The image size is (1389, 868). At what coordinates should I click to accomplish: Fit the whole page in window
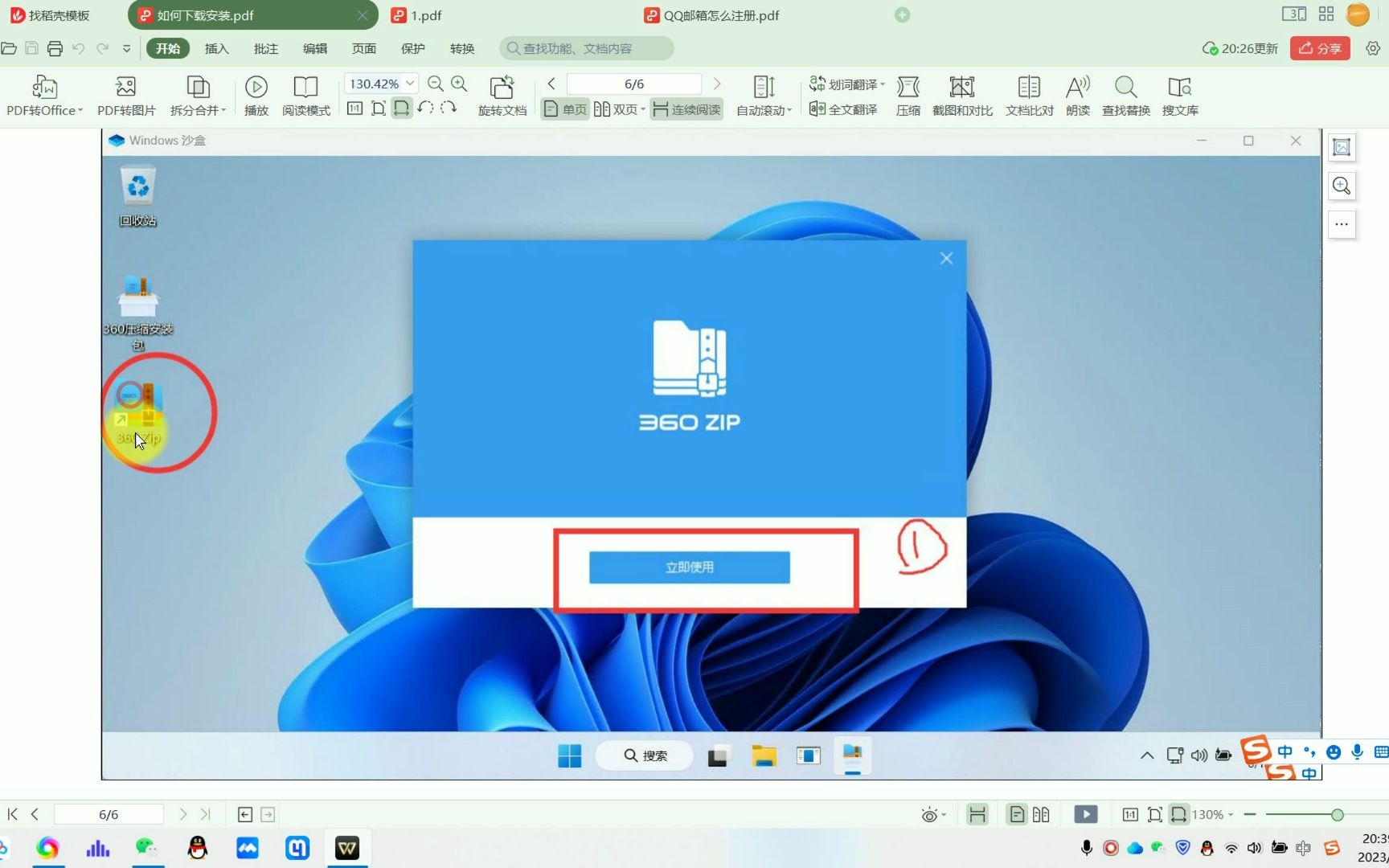point(379,108)
